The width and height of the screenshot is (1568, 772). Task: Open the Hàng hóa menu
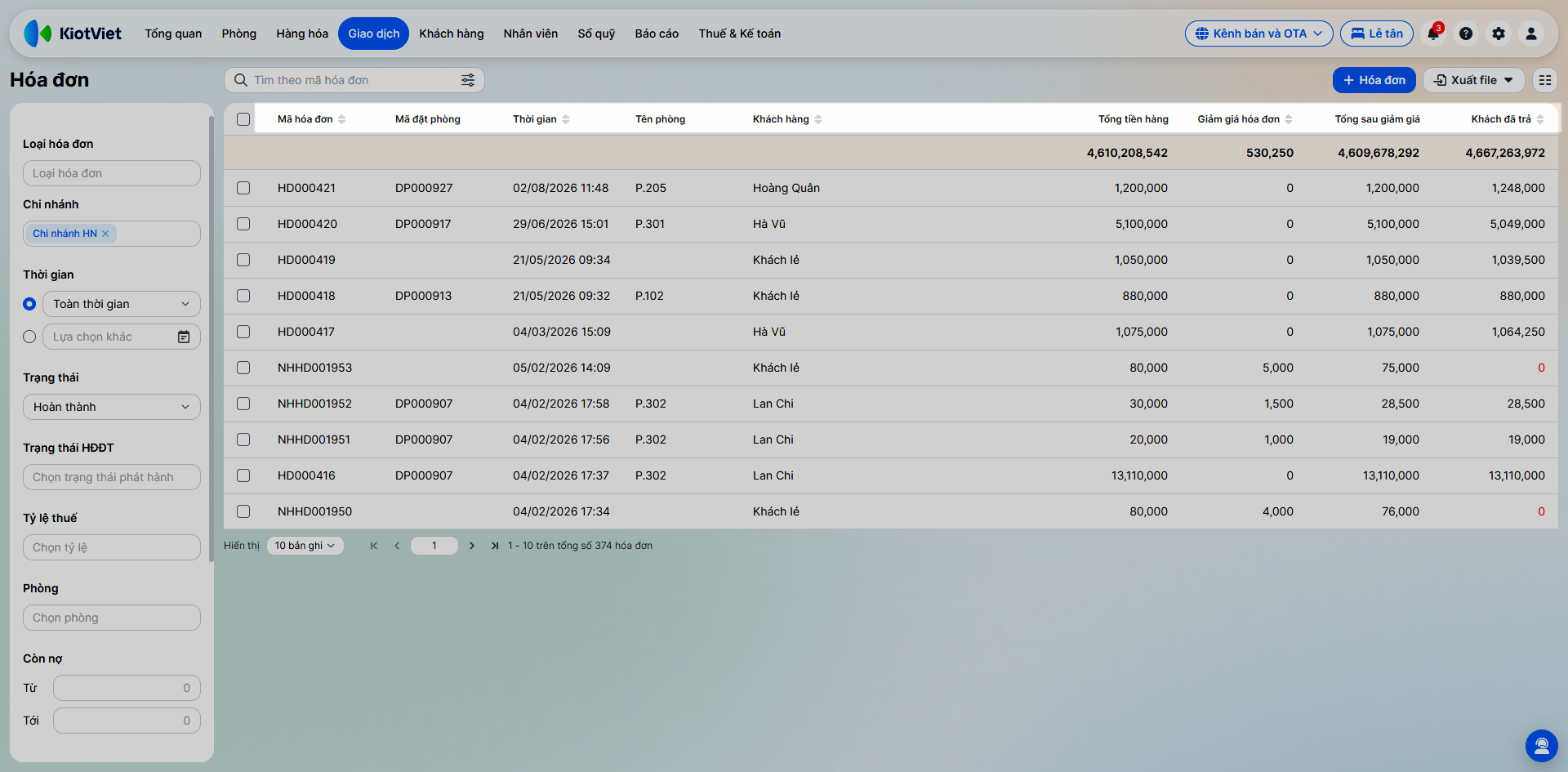(x=302, y=33)
